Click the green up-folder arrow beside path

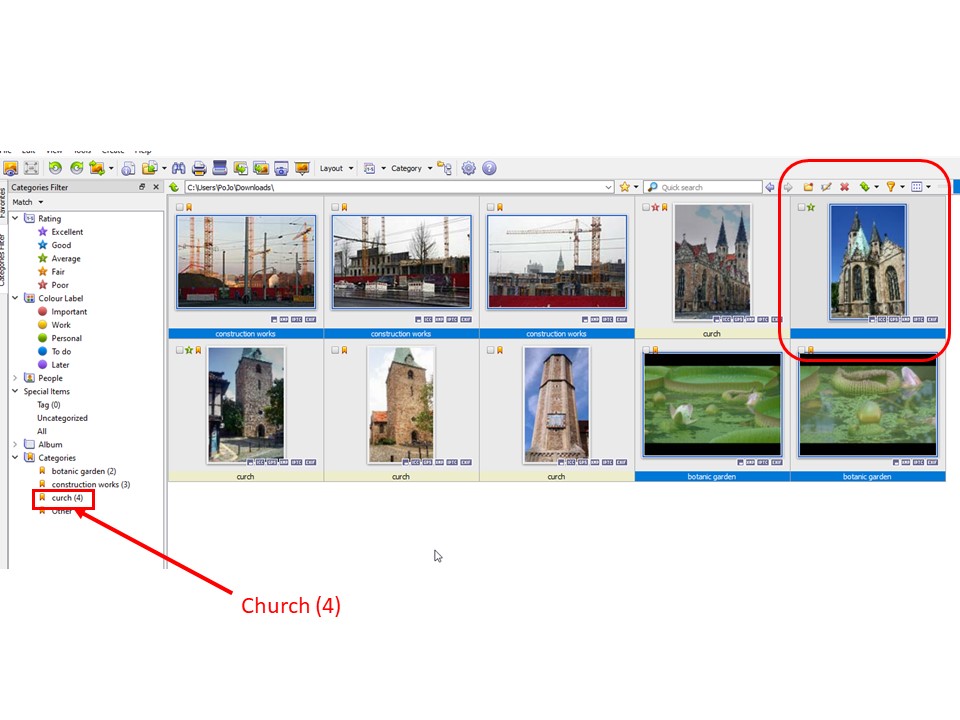174,187
